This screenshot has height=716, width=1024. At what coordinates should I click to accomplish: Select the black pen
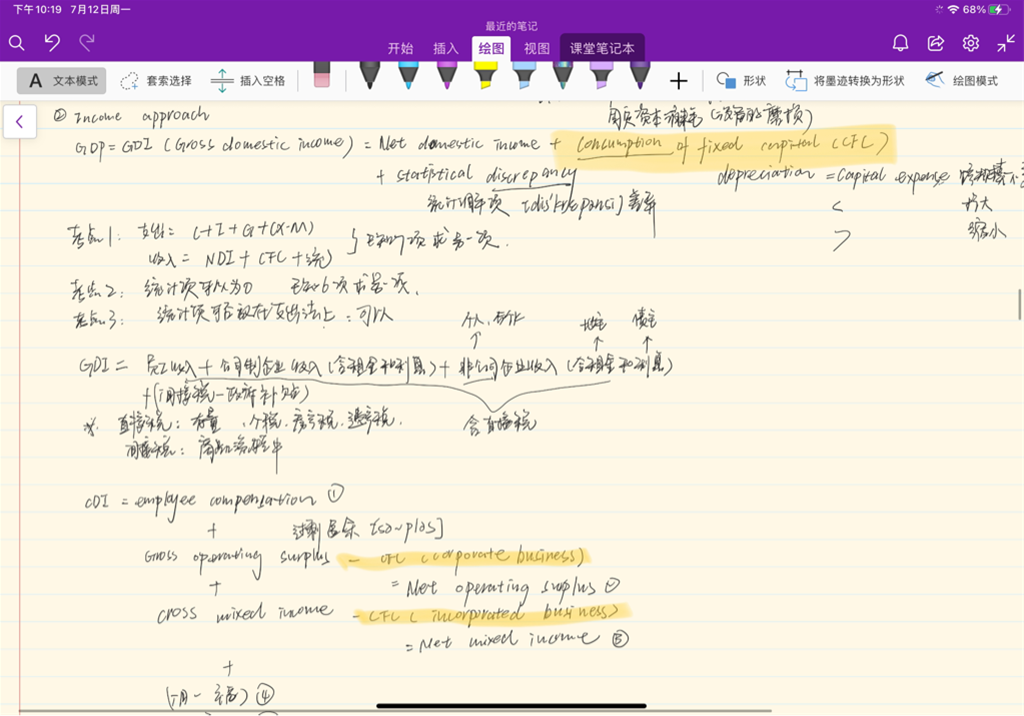click(x=369, y=76)
